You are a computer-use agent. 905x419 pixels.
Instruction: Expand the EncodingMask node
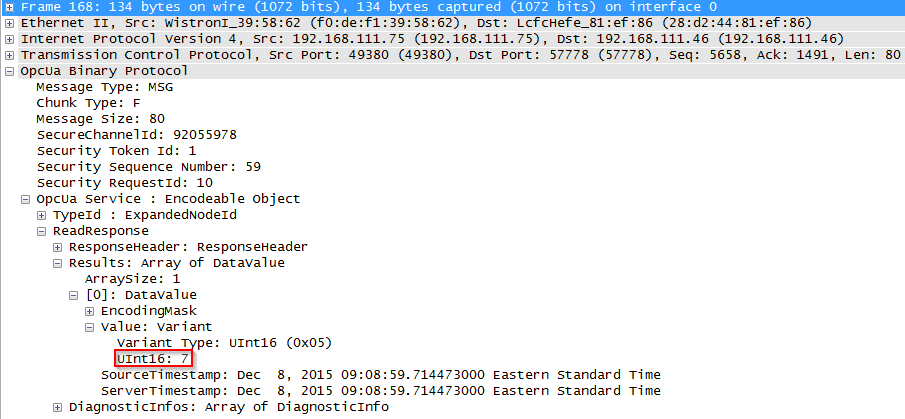[89, 311]
